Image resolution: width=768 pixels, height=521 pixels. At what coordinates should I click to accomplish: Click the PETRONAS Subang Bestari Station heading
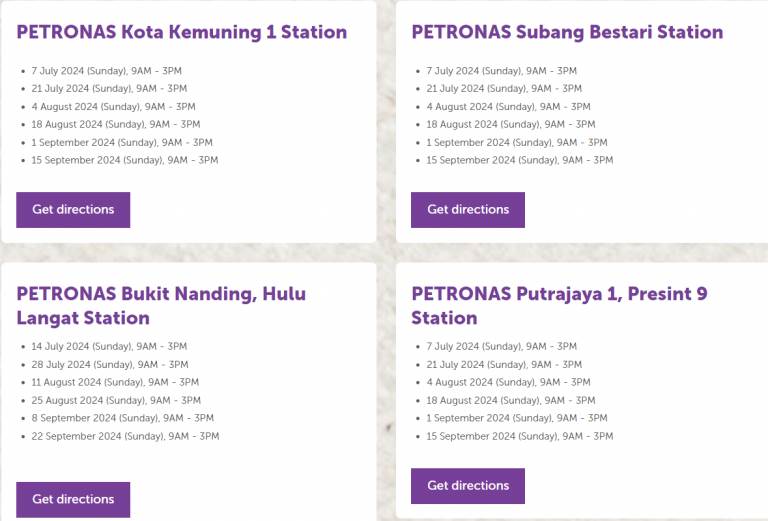point(567,32)
